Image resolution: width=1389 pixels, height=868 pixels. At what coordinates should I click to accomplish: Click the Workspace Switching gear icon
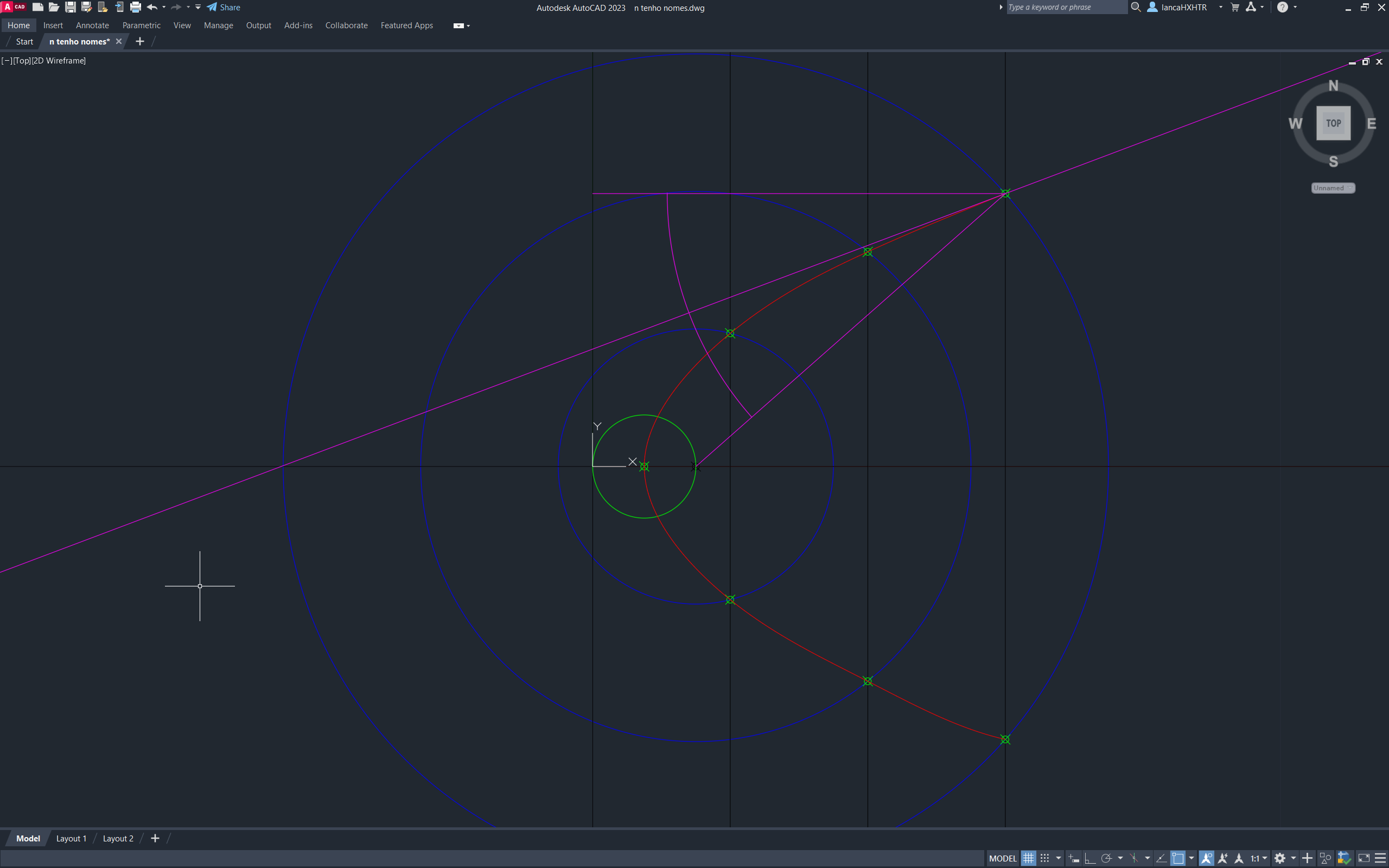click(1280, 858)
